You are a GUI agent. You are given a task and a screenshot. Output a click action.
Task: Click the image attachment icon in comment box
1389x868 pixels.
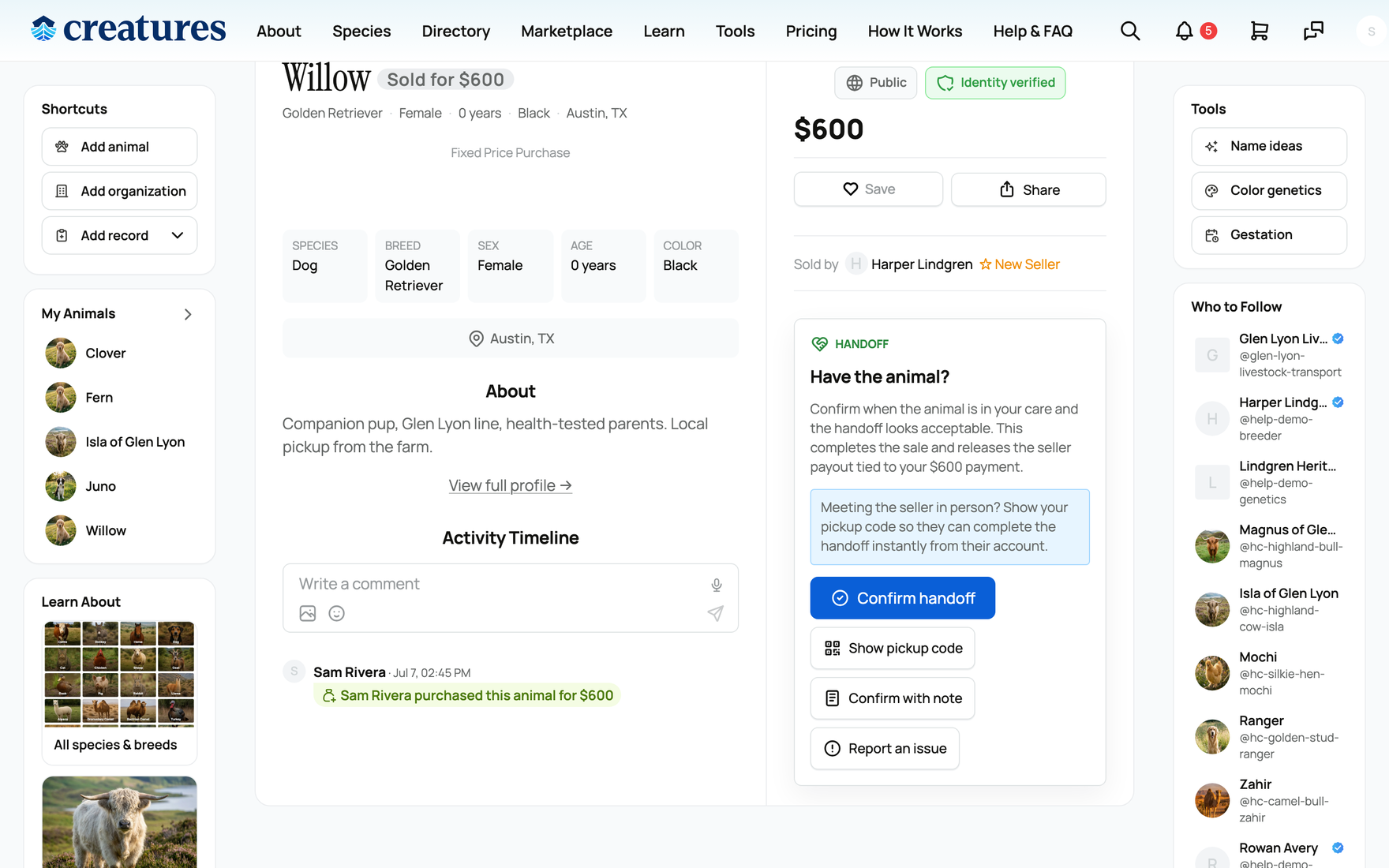(308, 613)
